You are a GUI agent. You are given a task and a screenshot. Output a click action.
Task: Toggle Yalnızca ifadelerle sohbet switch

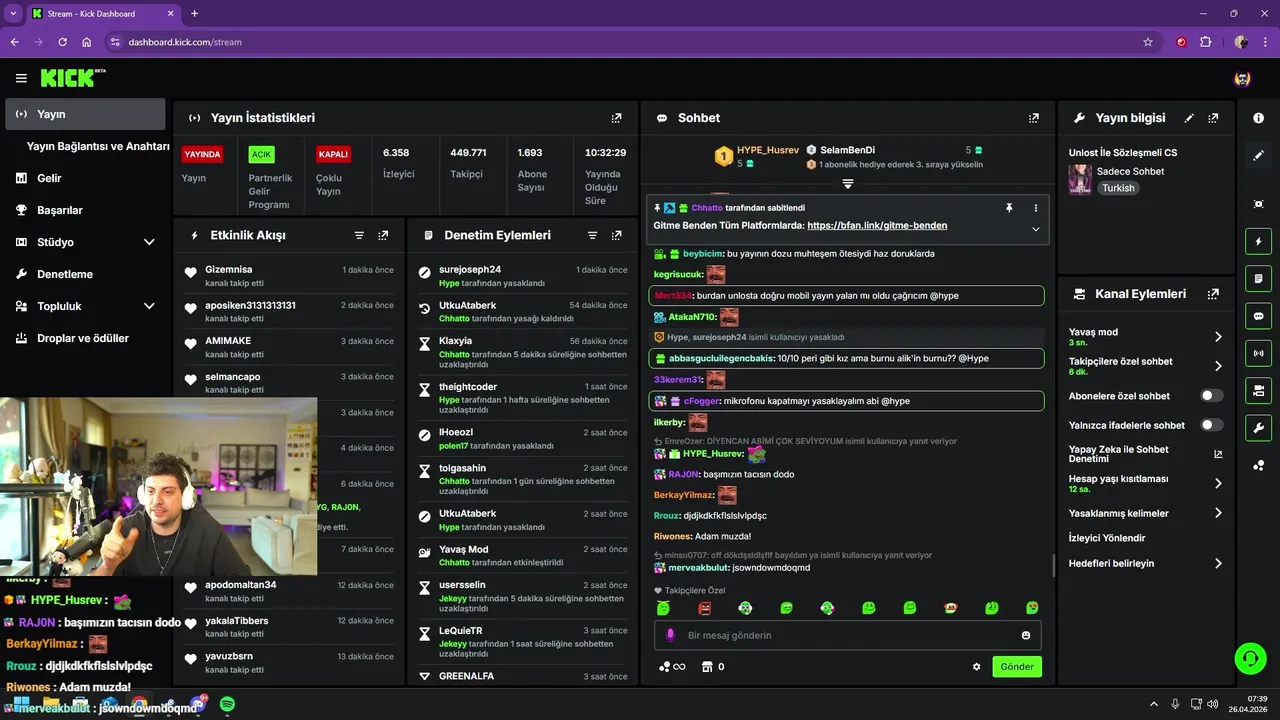point(1212,425)
